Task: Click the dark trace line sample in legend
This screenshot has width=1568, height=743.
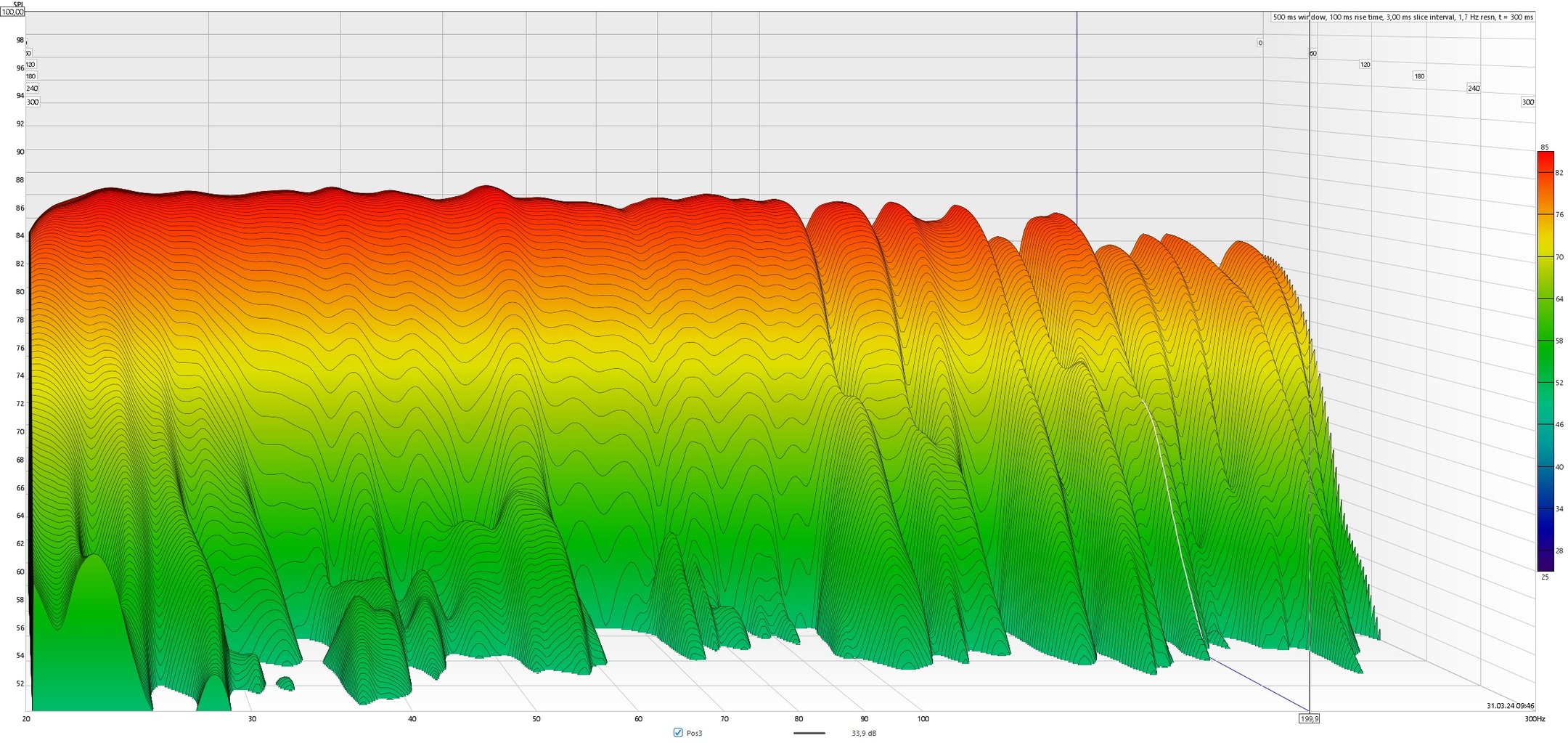Action: point(809,734)
